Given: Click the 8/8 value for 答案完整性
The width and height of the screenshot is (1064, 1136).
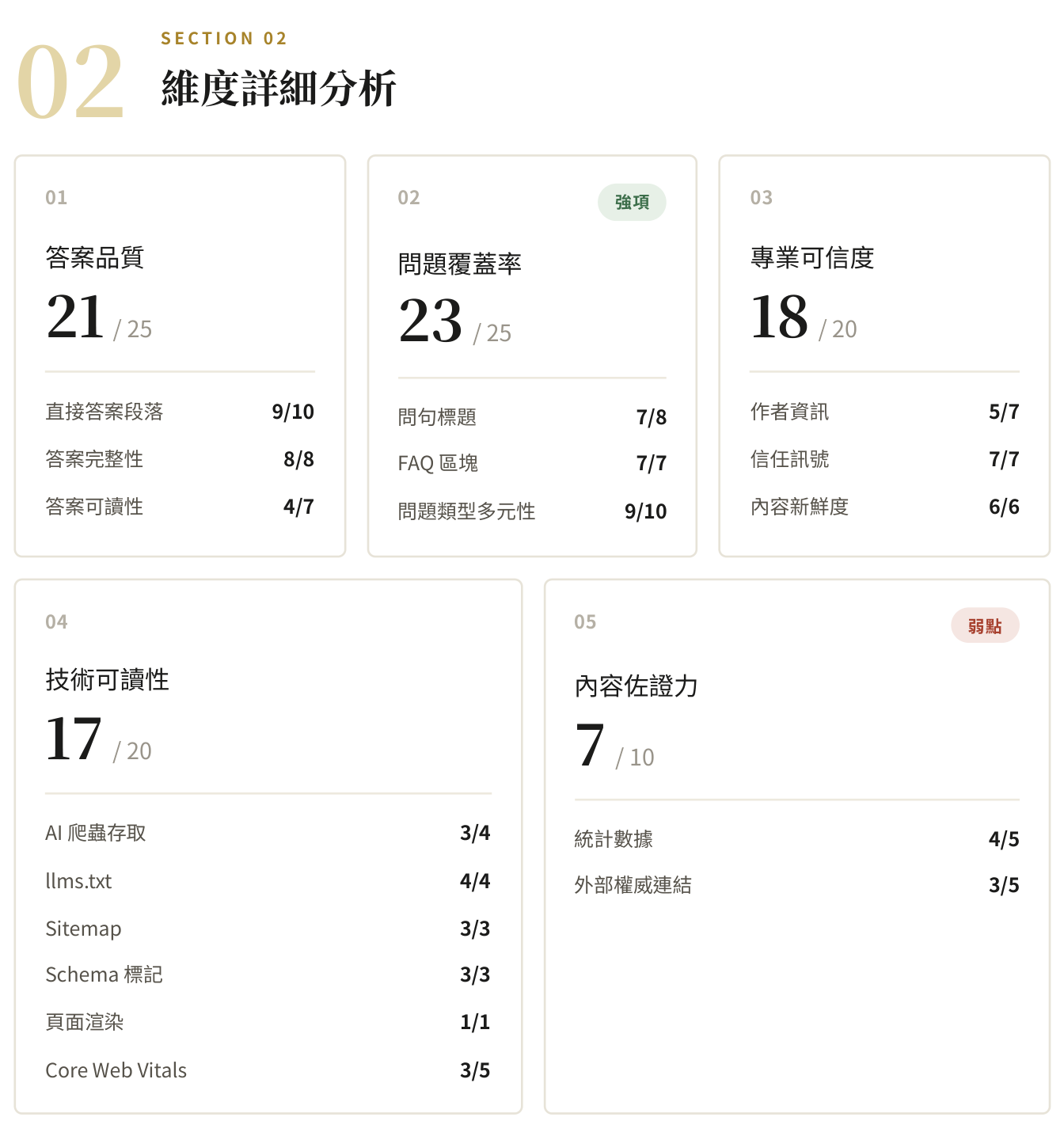Looking at the screenshot, I should tap(299, 459).
